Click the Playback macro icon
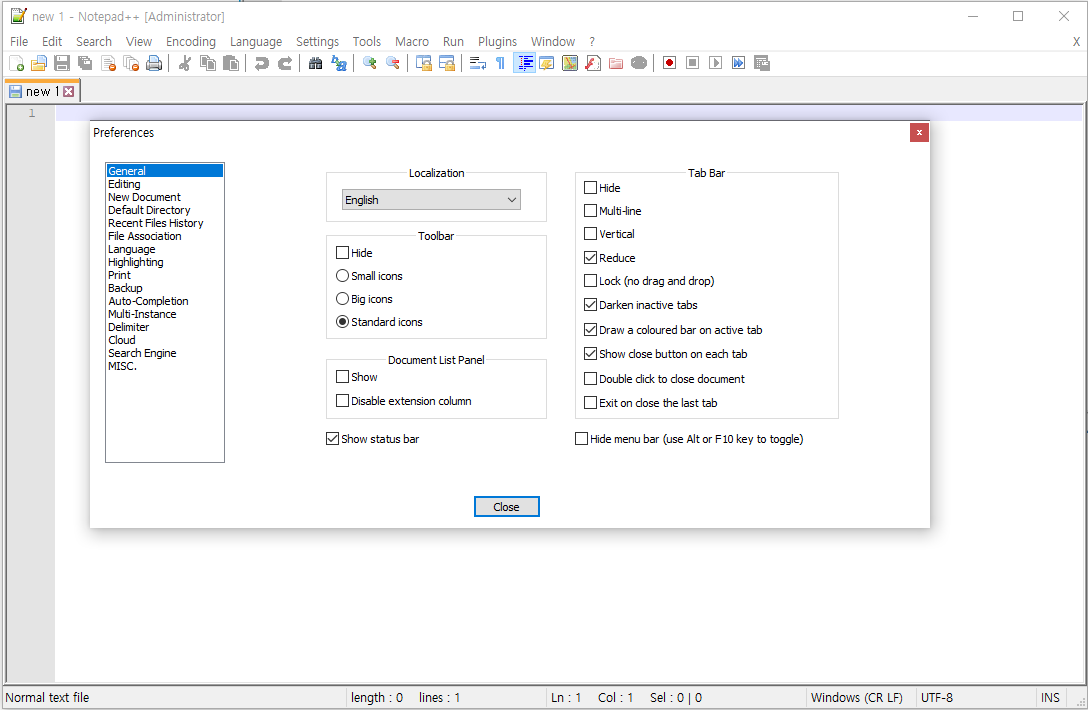Screen dimensions: 1088x710 tap(715, 64)
